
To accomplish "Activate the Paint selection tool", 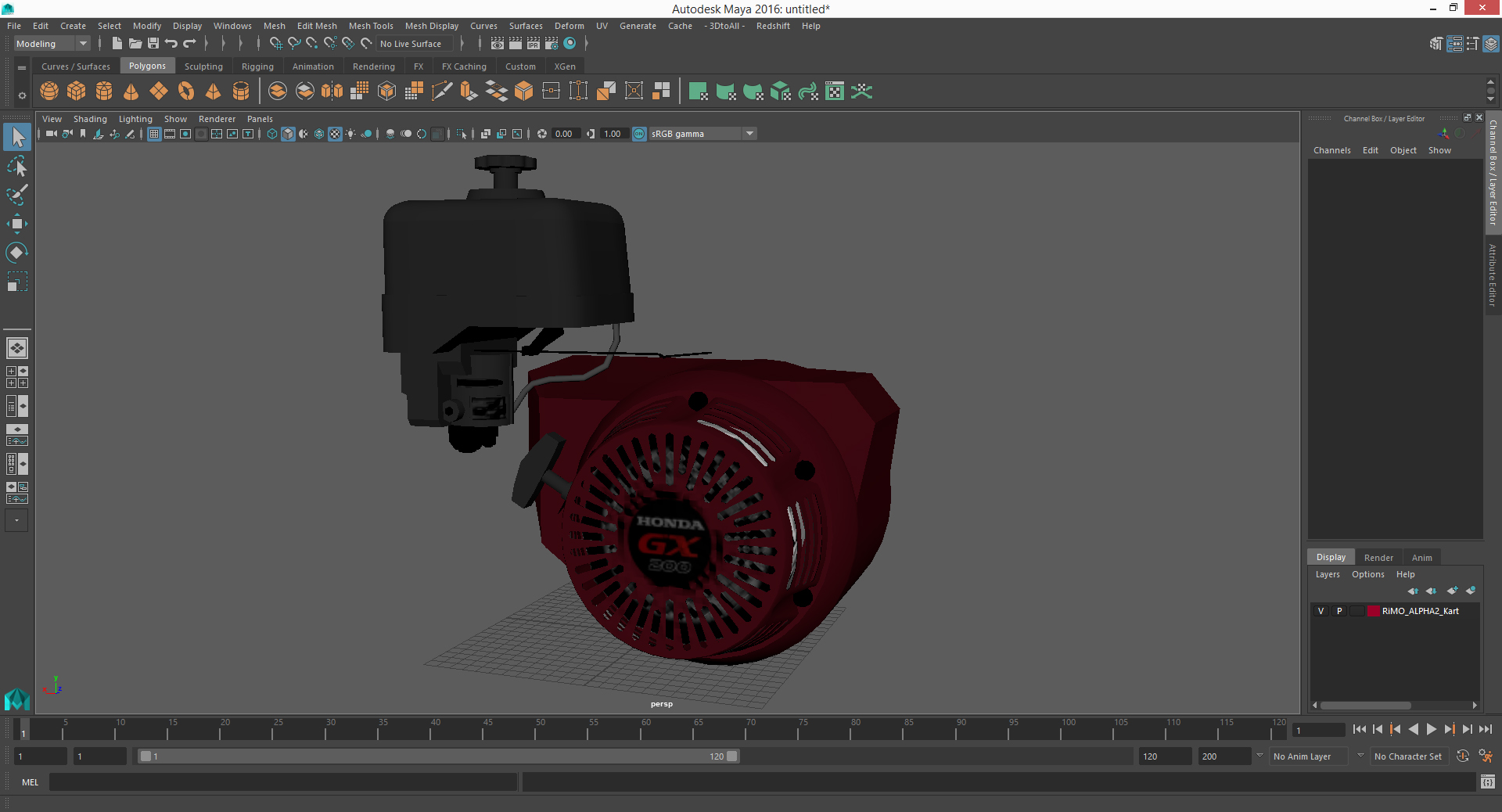I will click(17, 195).
